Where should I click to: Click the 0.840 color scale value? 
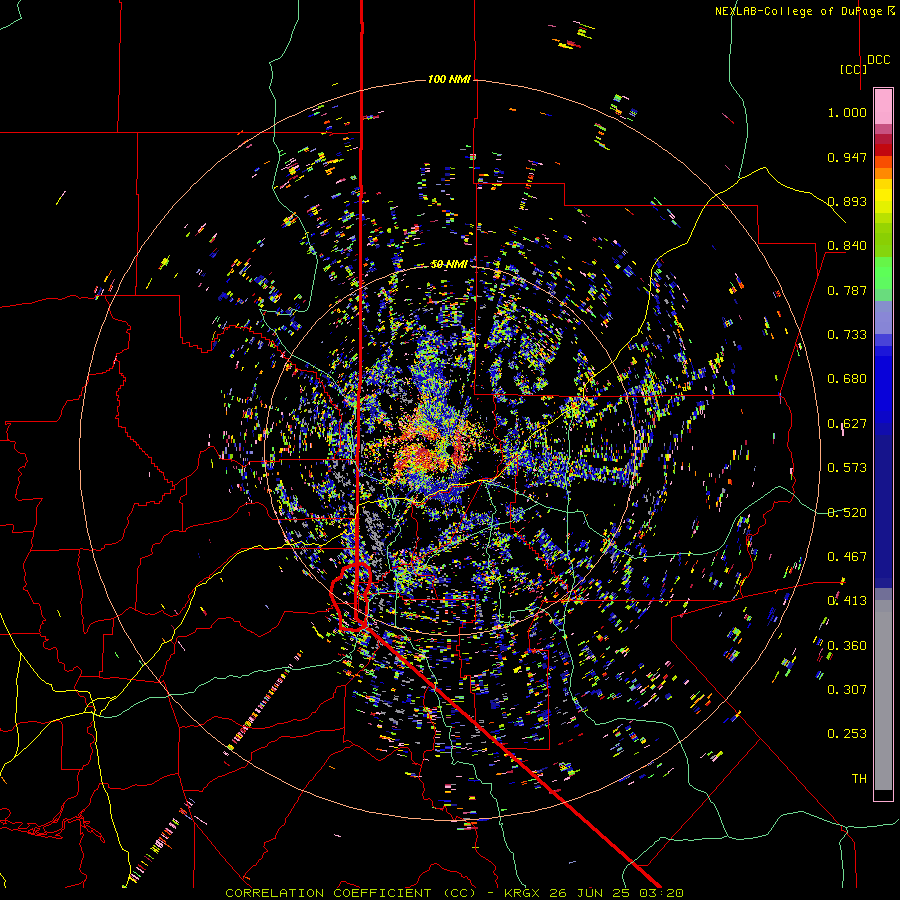[847, 246]
